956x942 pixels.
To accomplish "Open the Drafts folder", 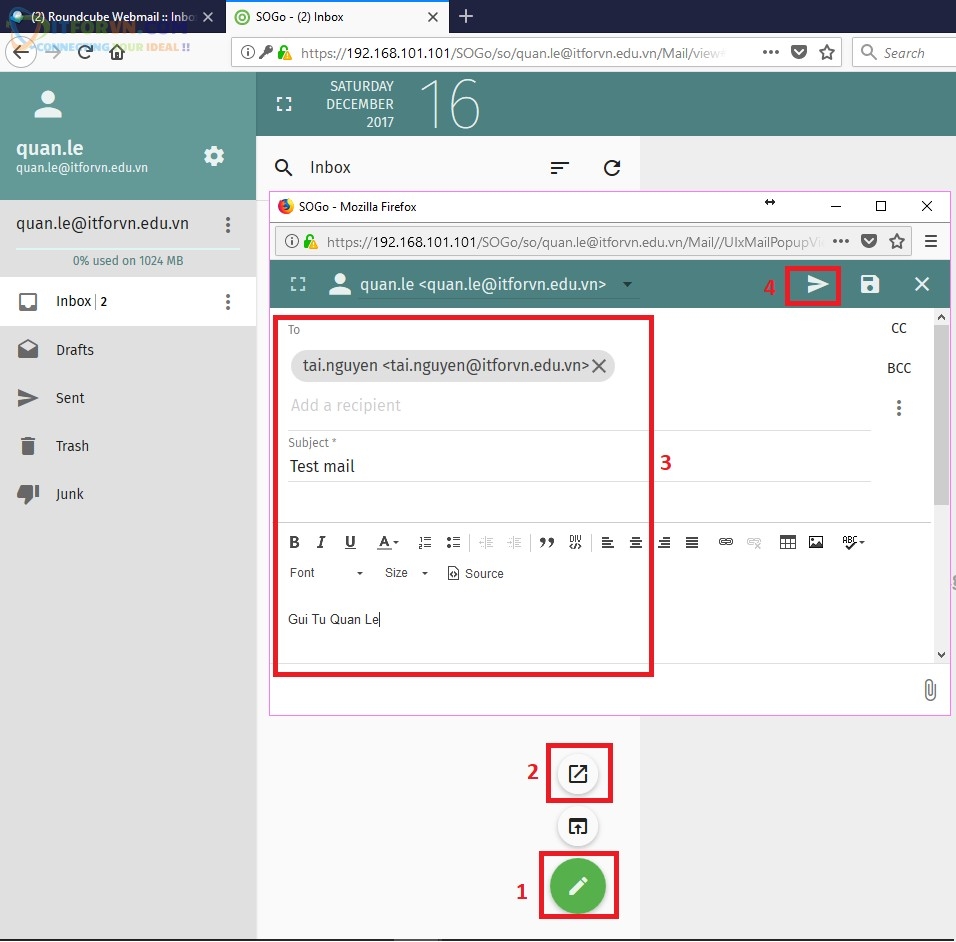I will 75,350.
